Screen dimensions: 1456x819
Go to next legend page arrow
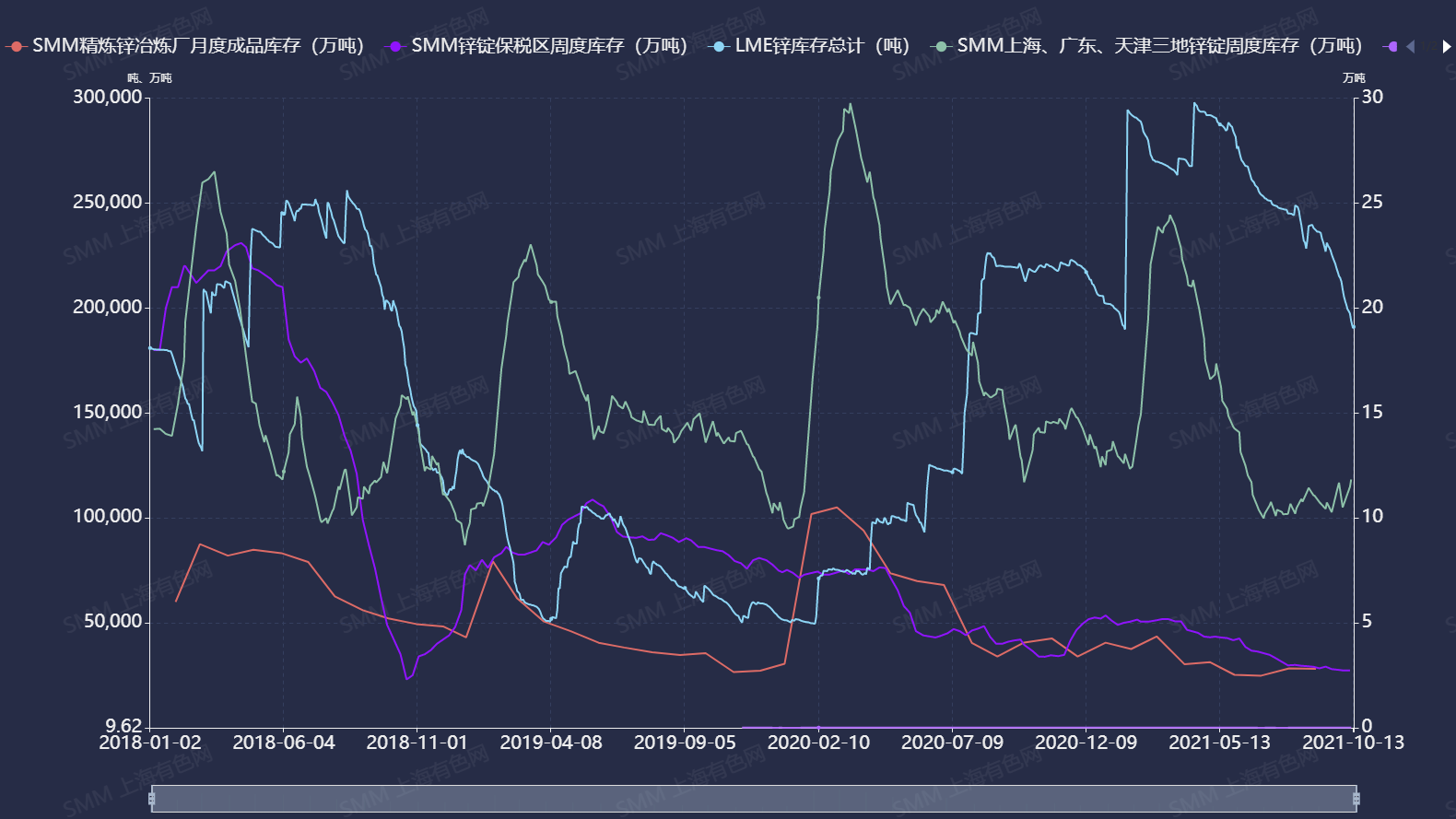[x=1447, y=46]
